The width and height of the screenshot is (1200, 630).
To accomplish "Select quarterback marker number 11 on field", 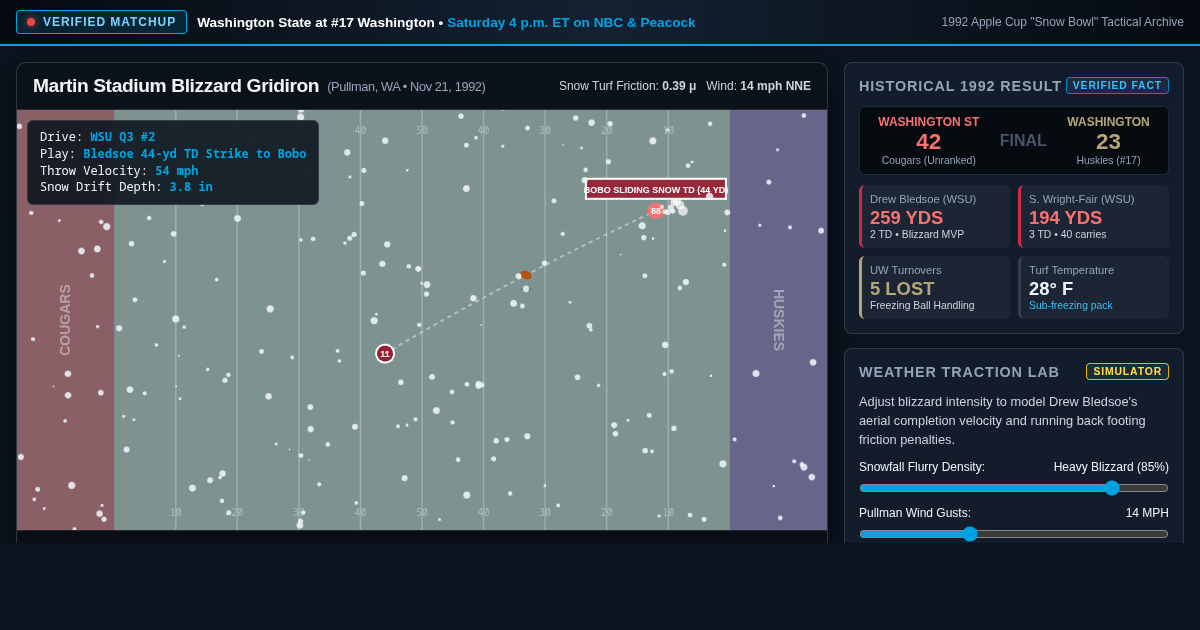I will tap(385, 353).
